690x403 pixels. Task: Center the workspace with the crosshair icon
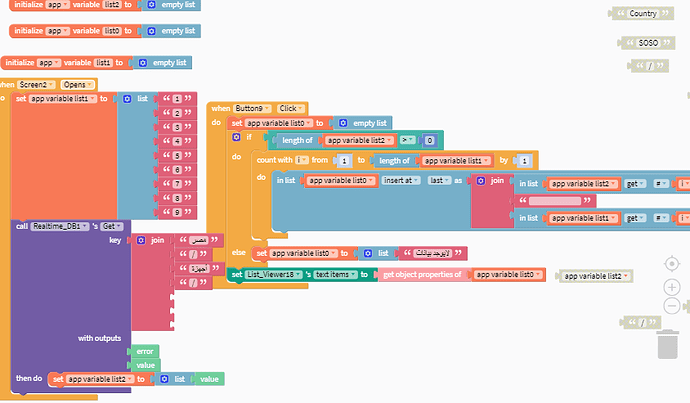click(672, 264)
